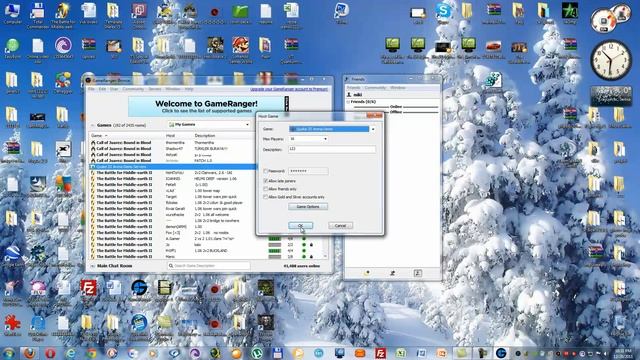
Task: Click the Description text field in Host Game
Action: coord(331,149)
